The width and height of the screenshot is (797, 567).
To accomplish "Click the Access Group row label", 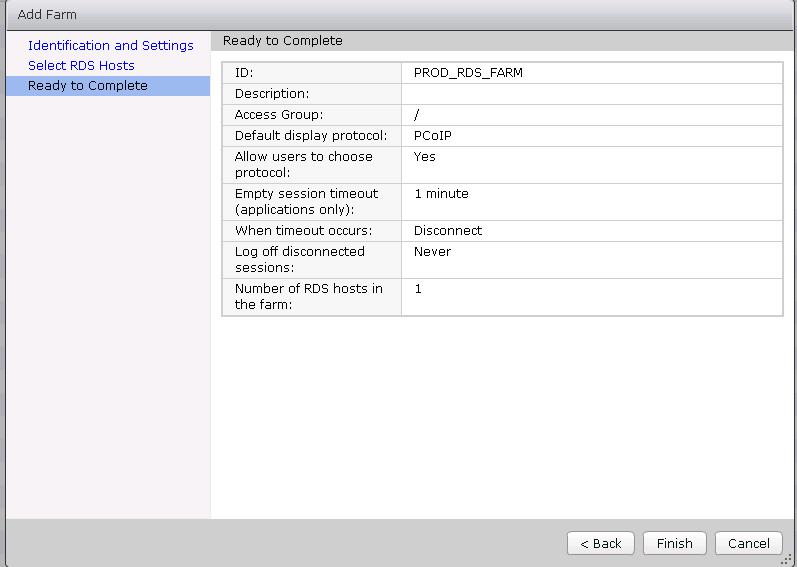I will 279,114.
